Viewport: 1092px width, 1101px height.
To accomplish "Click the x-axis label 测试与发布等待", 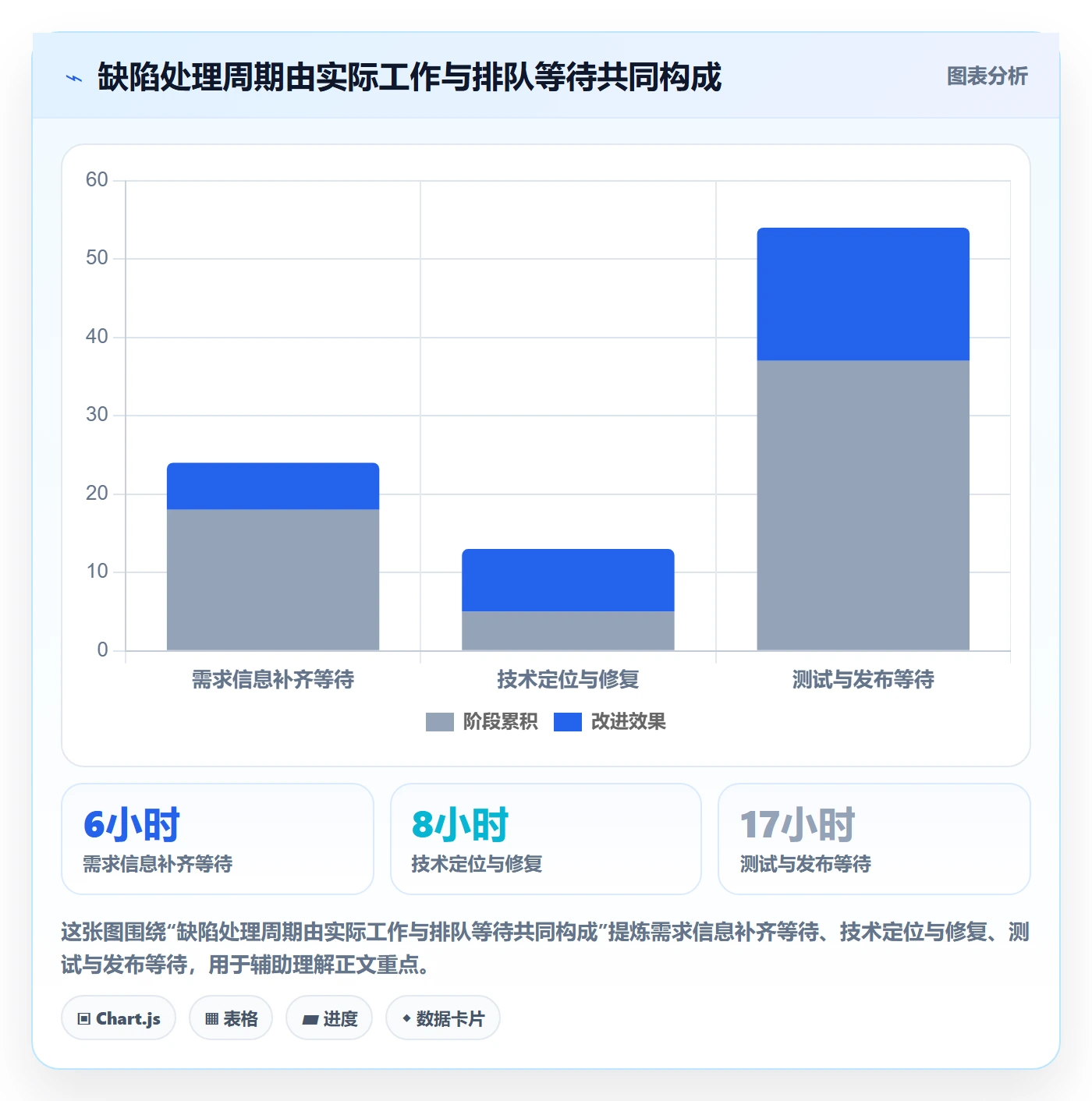I will point(863,680).
